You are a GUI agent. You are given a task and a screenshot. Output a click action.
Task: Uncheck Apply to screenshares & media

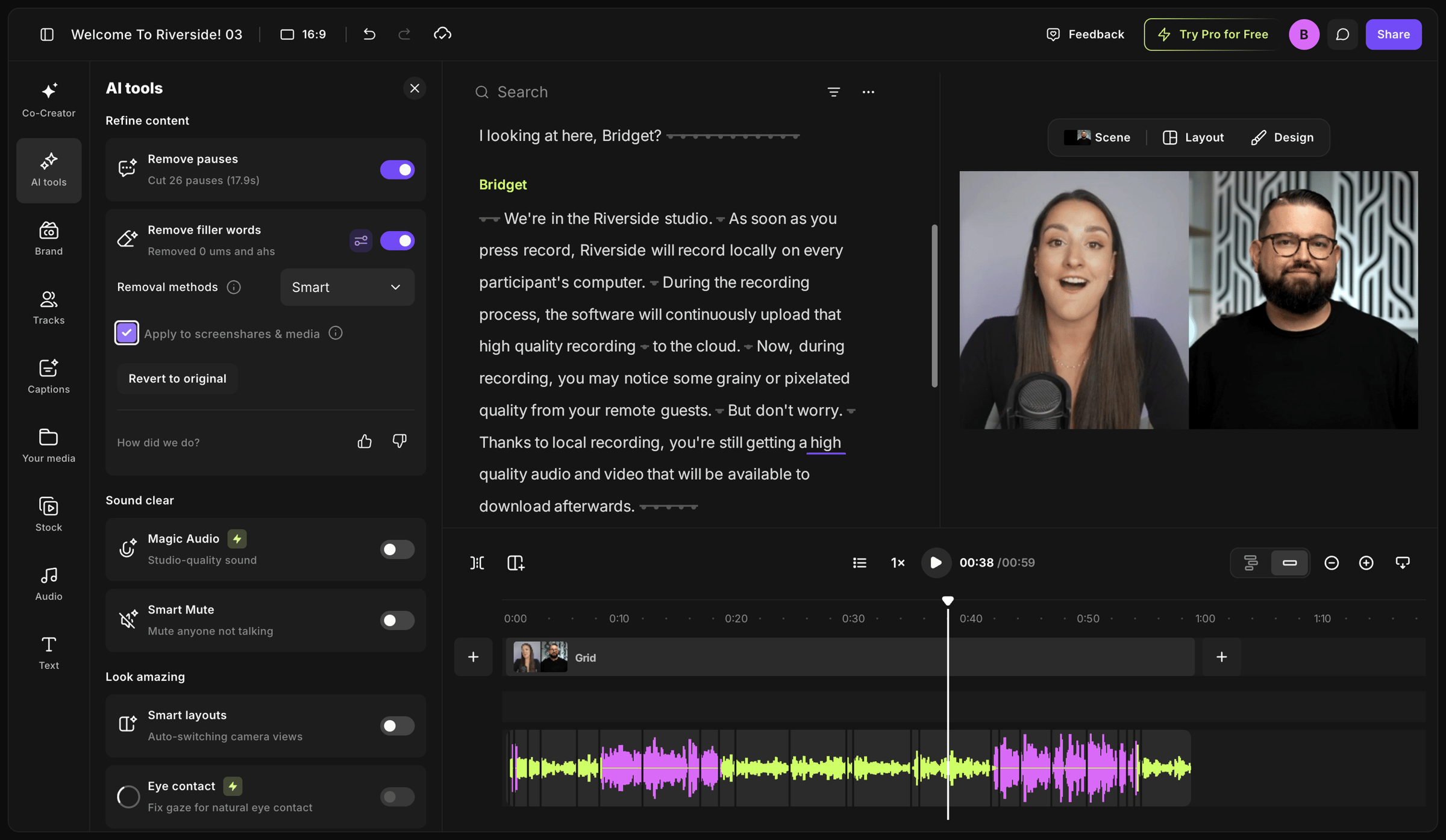(127, 333)
